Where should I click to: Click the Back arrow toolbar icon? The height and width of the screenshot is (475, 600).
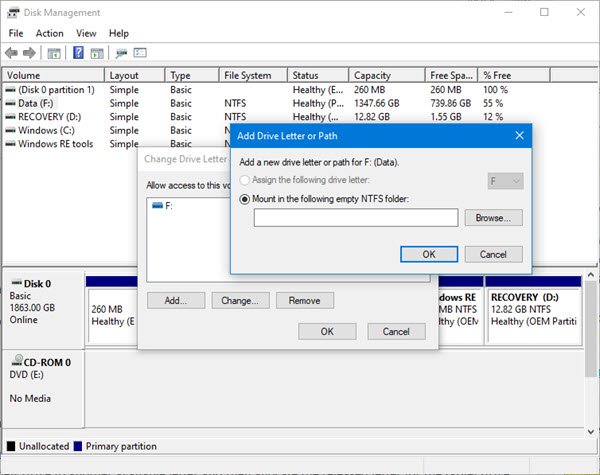click(12, 53)
